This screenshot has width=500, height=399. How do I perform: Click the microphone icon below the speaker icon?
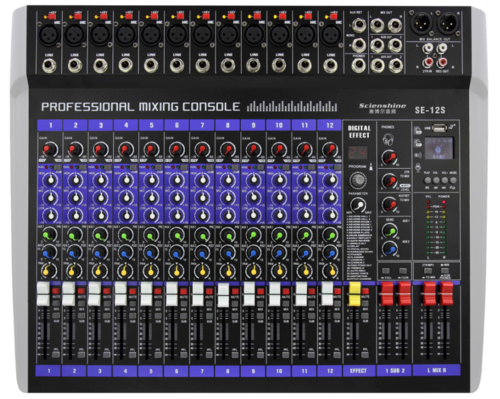tap(418, 167)
